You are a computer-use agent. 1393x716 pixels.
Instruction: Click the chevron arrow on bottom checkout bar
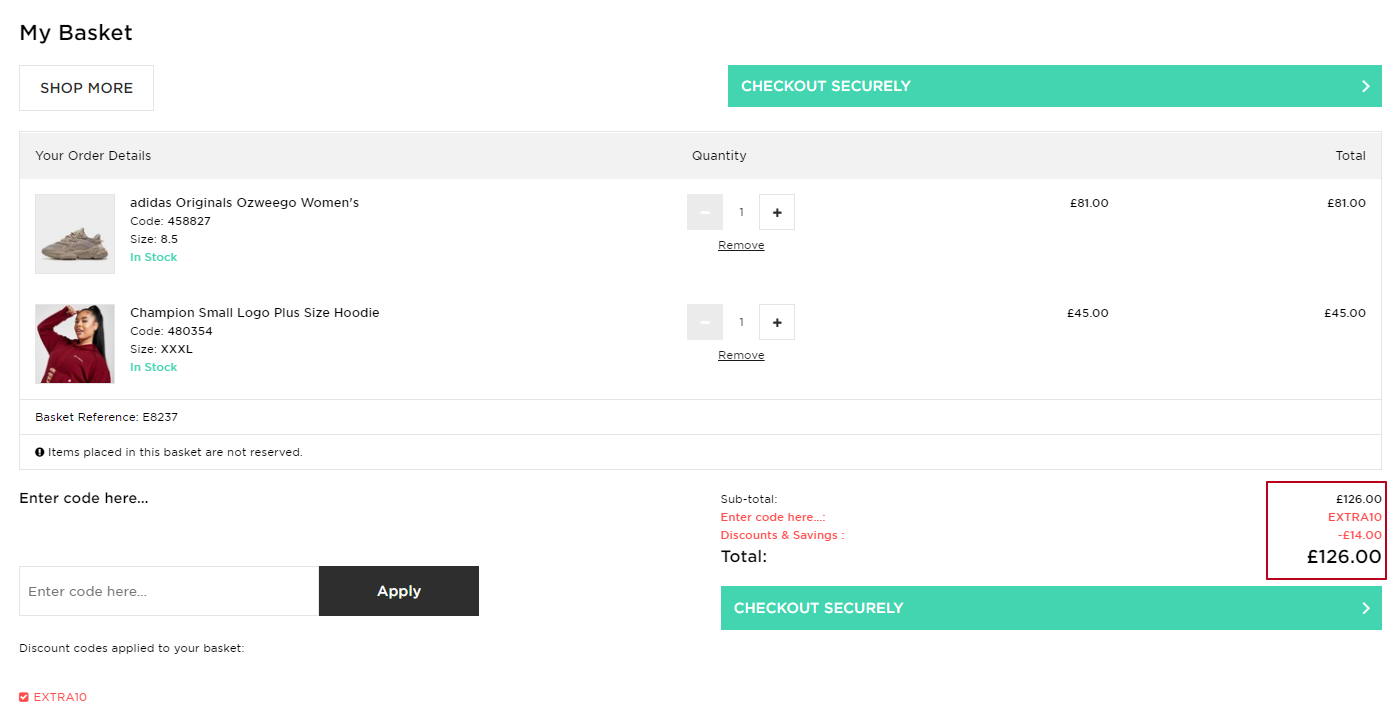tap(1367, 607)
